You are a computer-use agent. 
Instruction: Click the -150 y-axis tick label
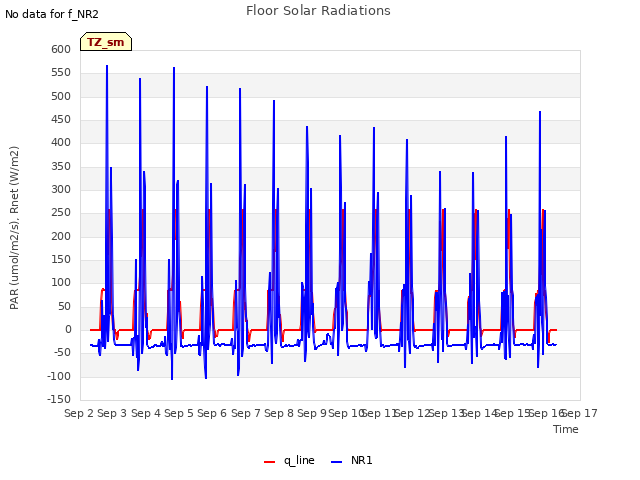(x=59, y=399)
